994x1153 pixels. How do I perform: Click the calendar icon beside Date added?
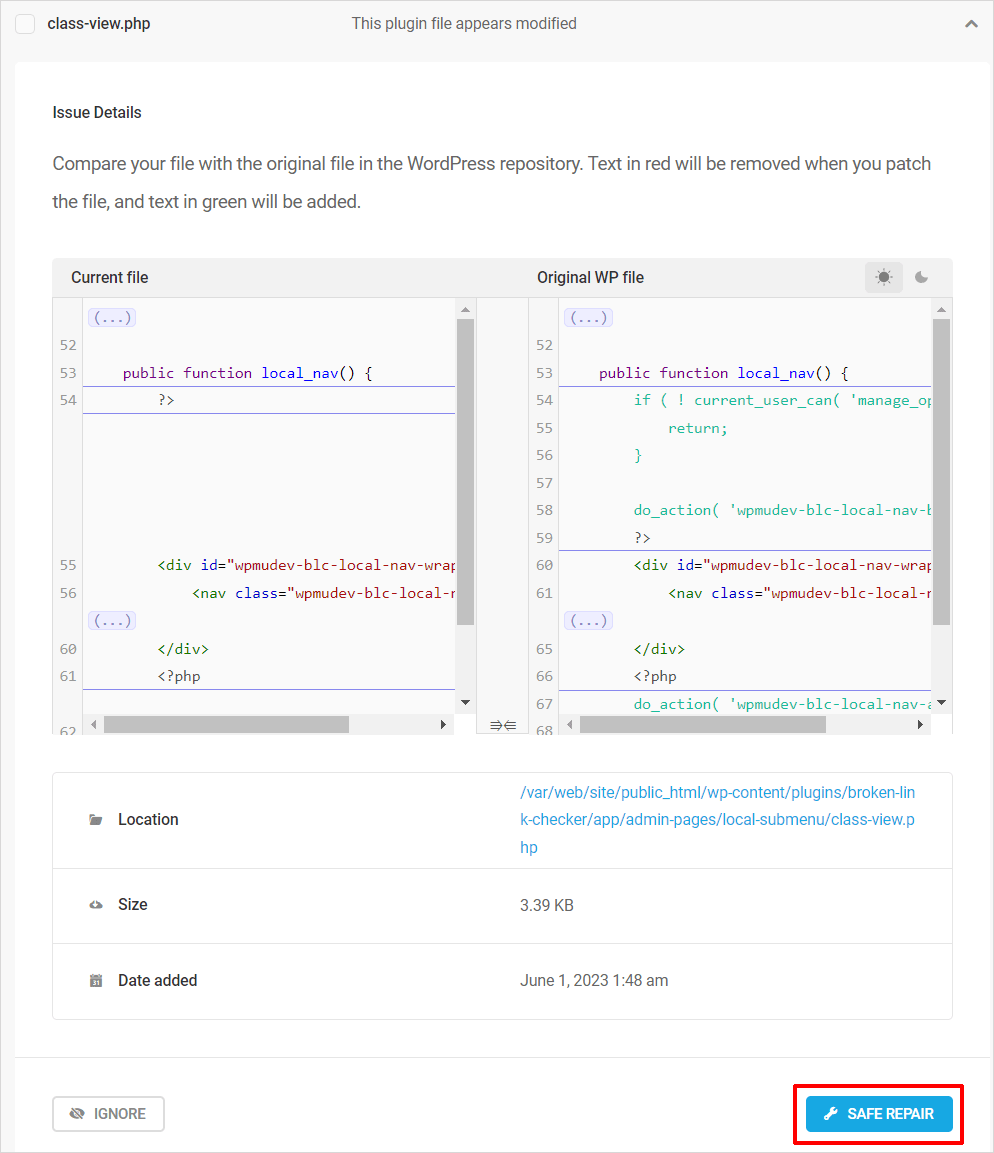[x=96, y=981]
